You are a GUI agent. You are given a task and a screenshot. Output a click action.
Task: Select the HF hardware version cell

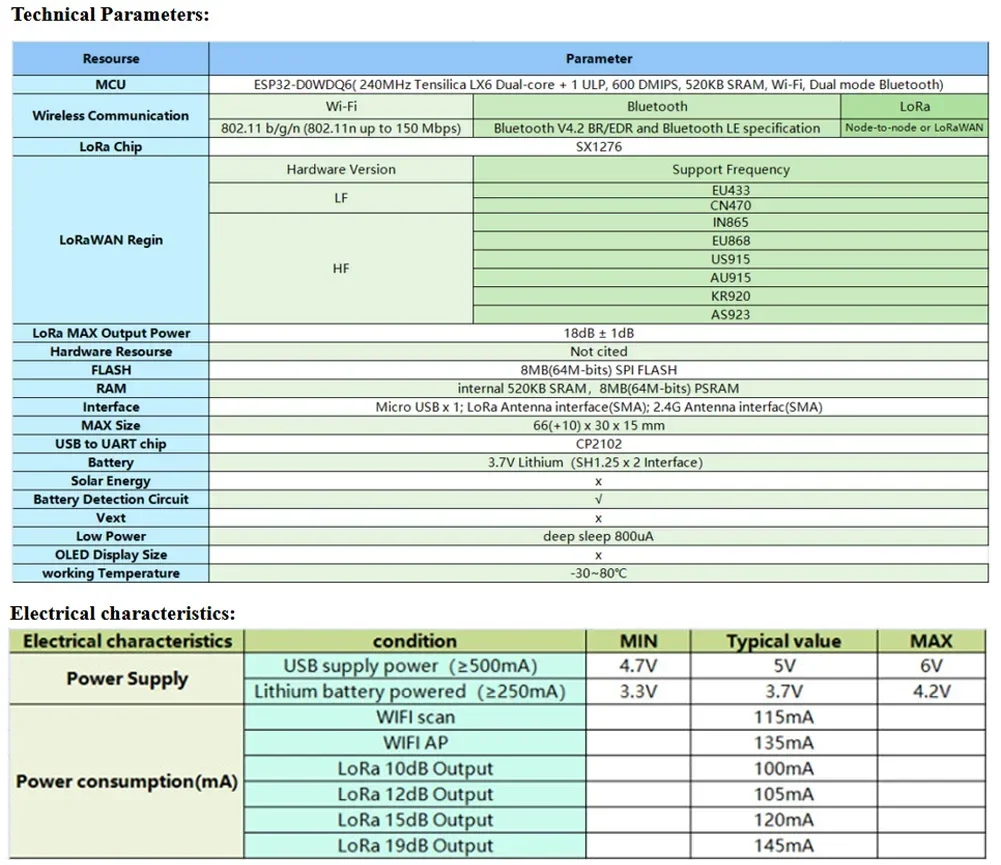pos(341,268)
